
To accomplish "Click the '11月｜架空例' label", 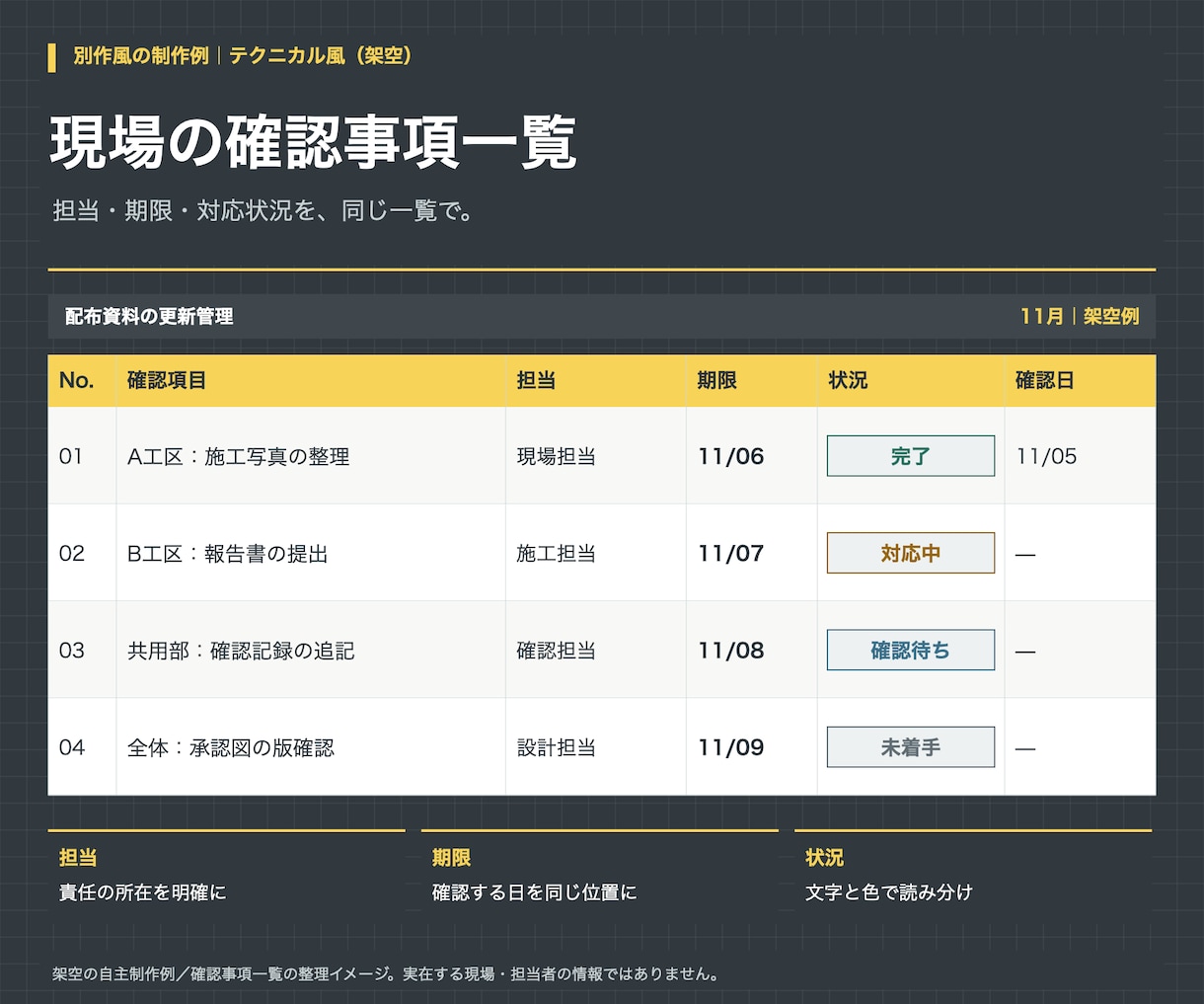I will pyautogui.click(x=1080, y=317).
